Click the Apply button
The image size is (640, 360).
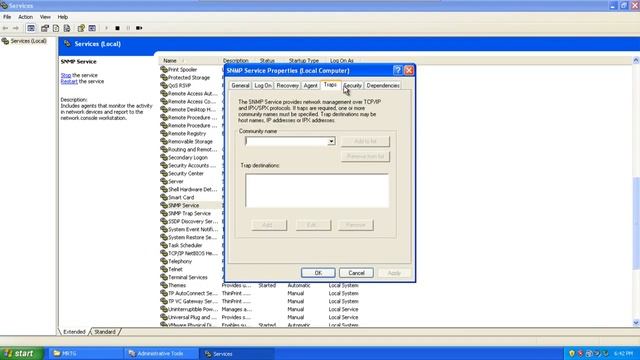click(x=394, y=273)
